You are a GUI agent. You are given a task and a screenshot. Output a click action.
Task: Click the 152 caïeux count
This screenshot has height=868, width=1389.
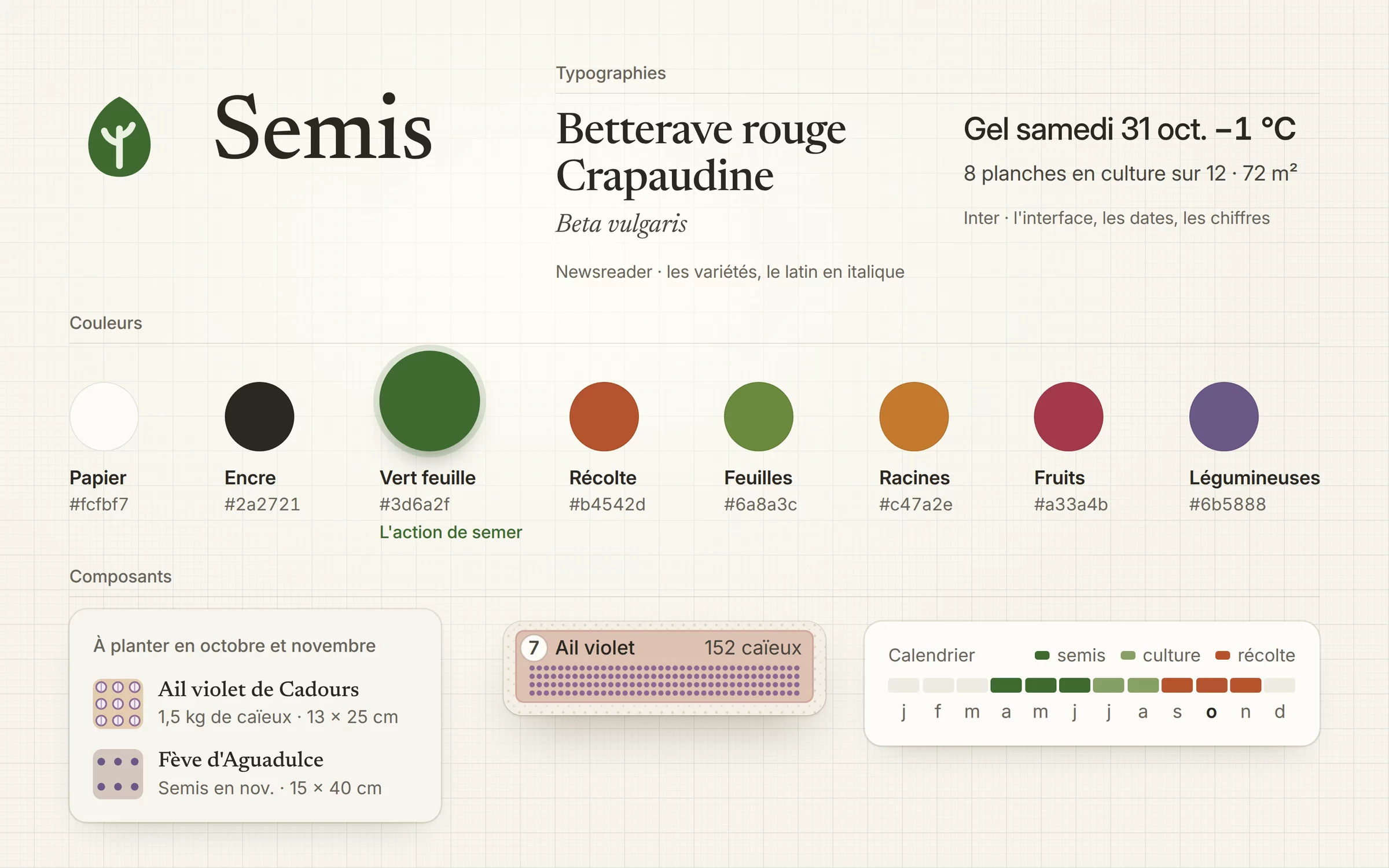[753, 648]
